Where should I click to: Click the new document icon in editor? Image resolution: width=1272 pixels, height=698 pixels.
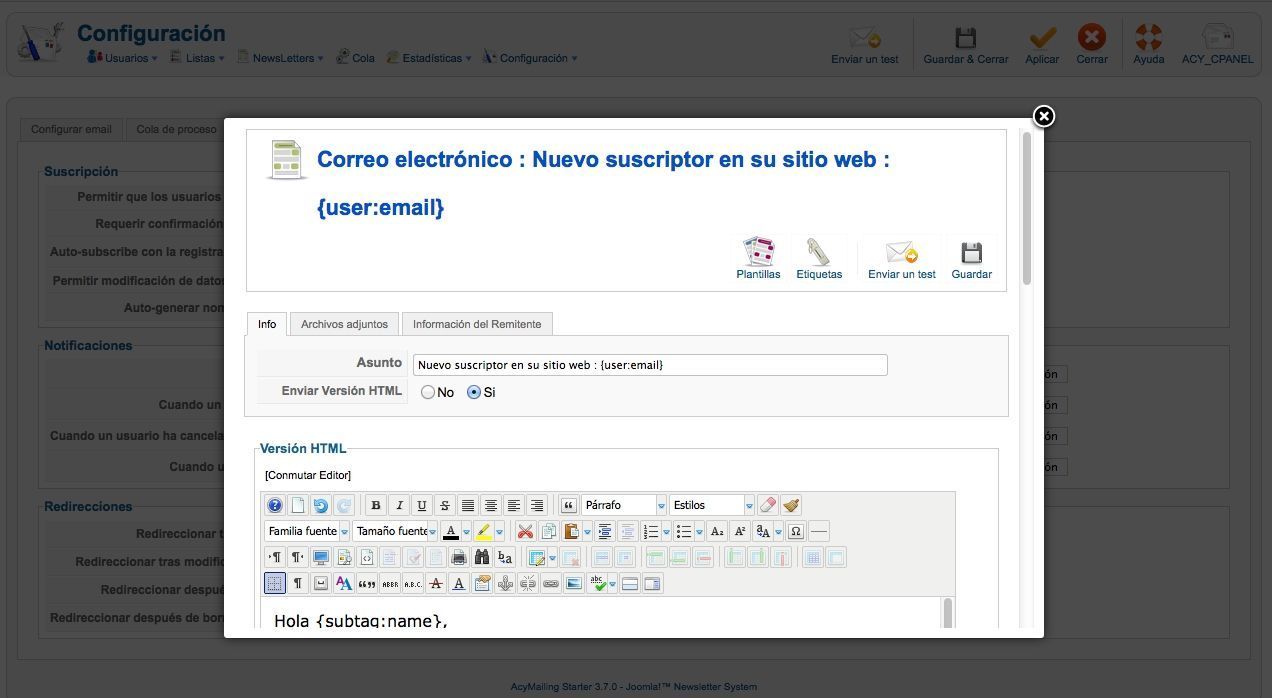pos(298,505)
